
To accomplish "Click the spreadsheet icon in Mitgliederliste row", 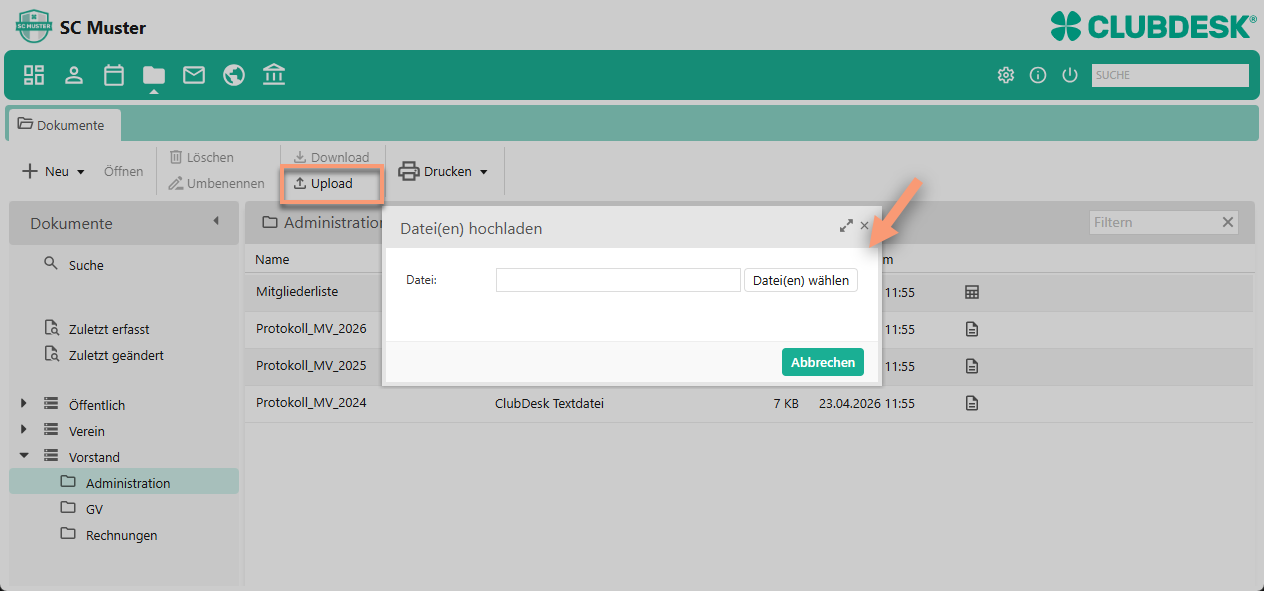I will [x=971, y=292].
